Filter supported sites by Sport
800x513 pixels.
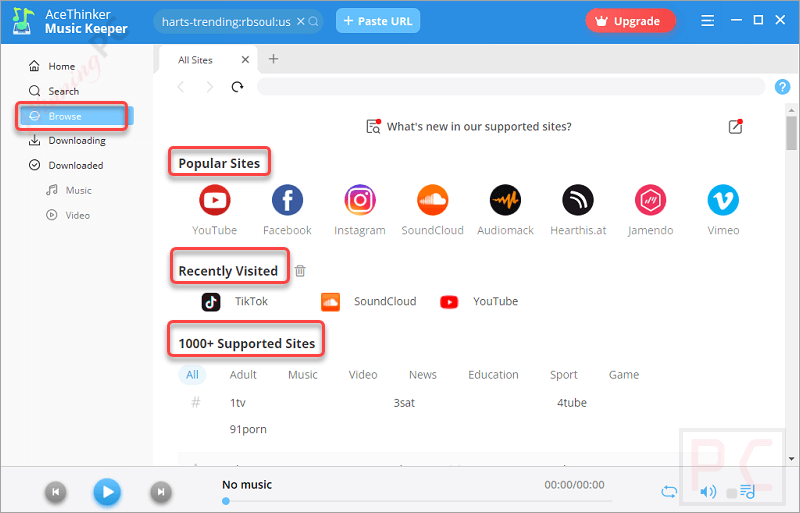(563, 375)
